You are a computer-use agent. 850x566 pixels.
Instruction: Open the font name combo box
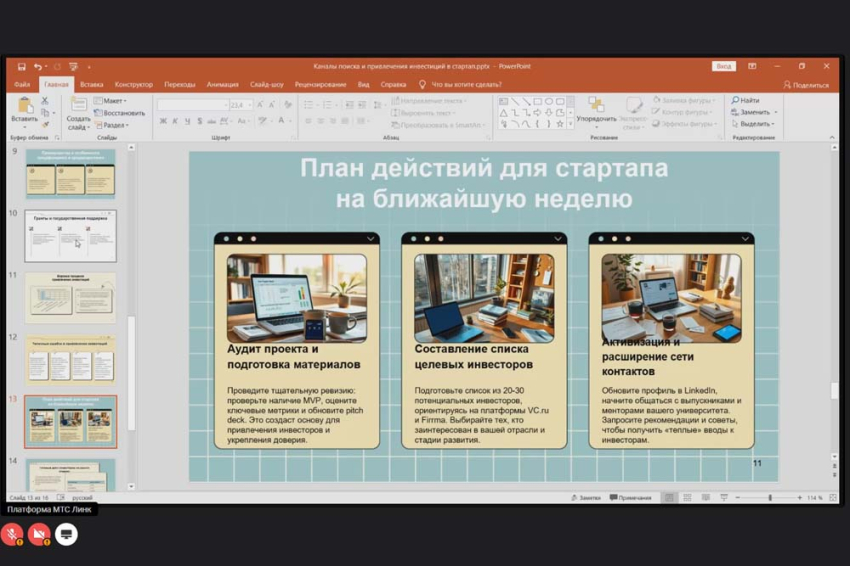pyautogui.click(x=193, y=105)
